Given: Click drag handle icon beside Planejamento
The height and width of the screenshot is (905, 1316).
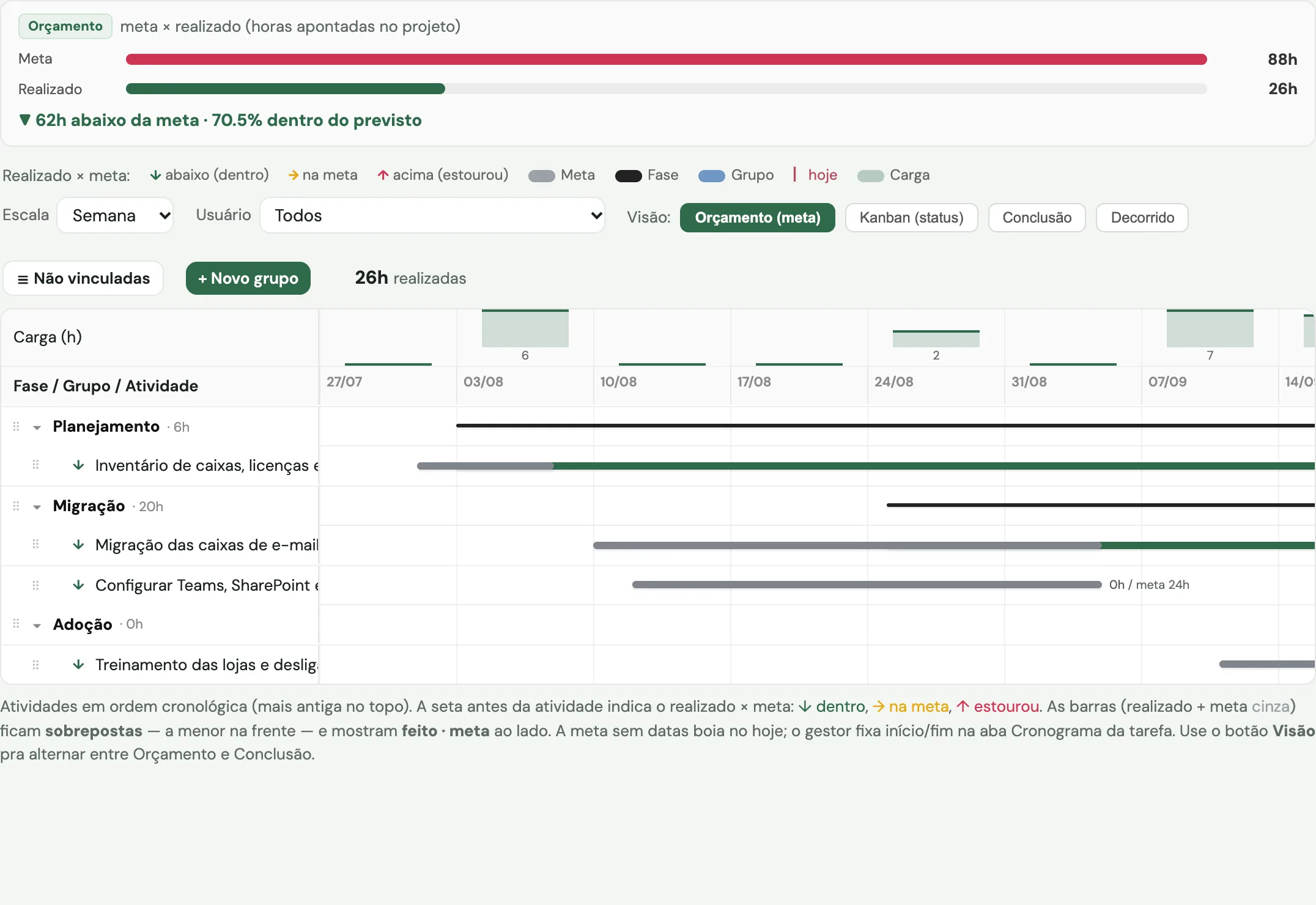Looking at the screenshot, I should [x=17, y=427].
